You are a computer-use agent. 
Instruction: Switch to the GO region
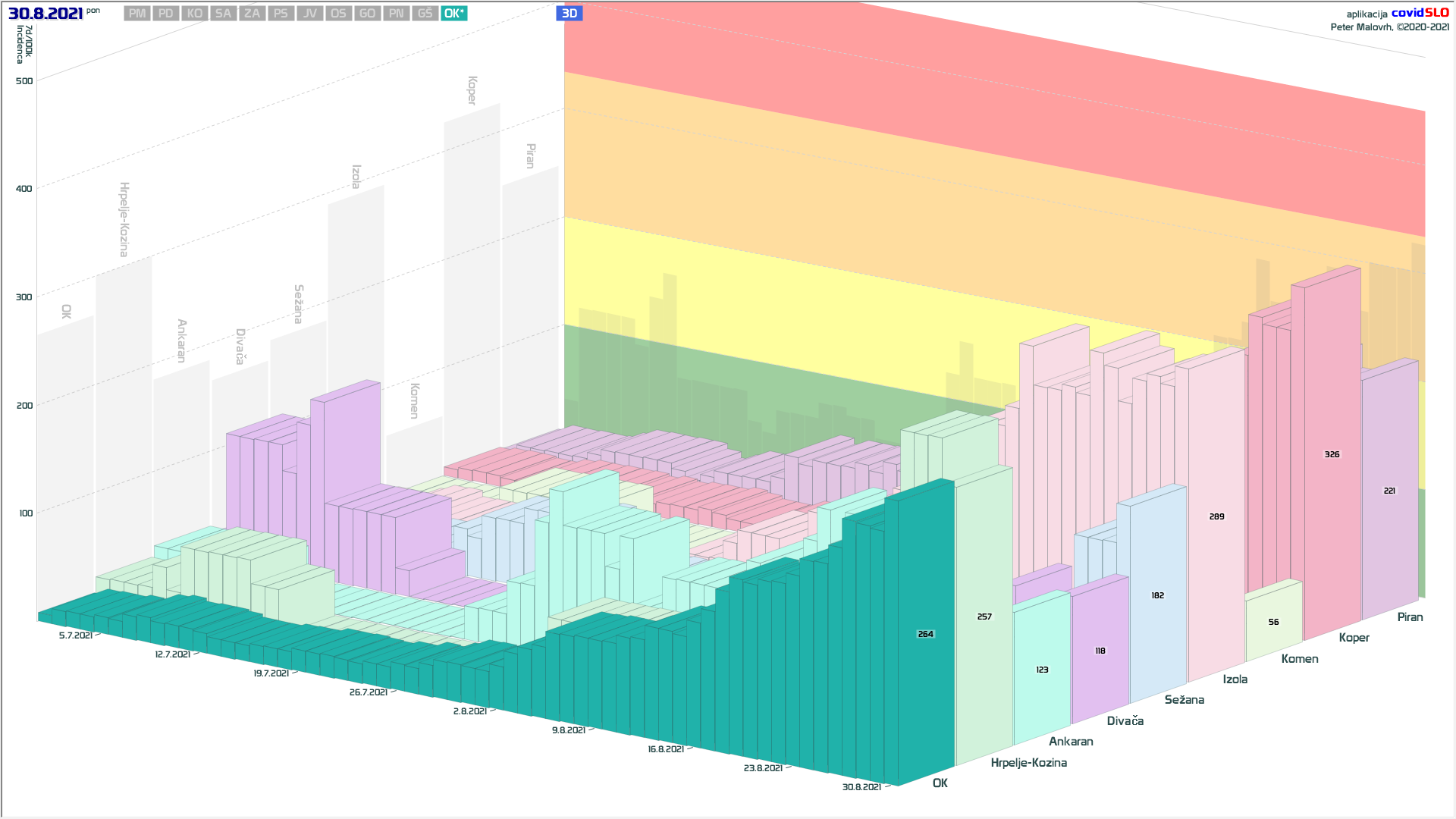[x=367, y=14]
